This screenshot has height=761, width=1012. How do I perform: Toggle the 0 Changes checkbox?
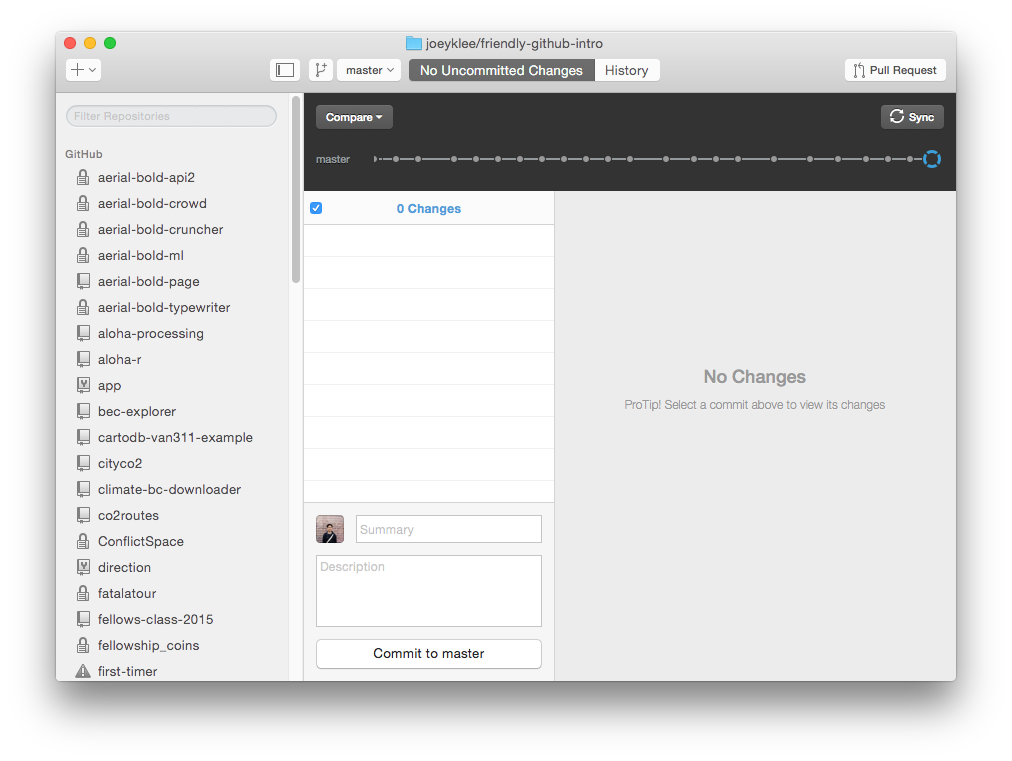316,208
